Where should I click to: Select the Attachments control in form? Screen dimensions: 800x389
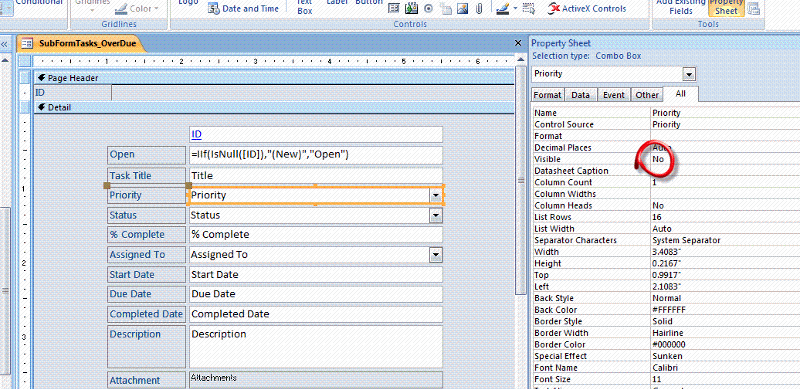coord(315,380)
